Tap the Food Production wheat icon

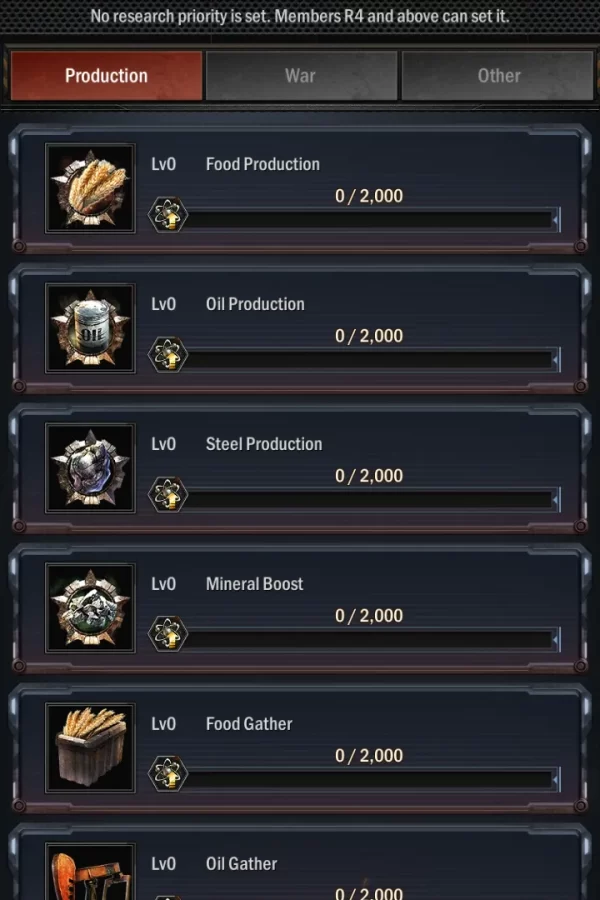tap(90, 188)
